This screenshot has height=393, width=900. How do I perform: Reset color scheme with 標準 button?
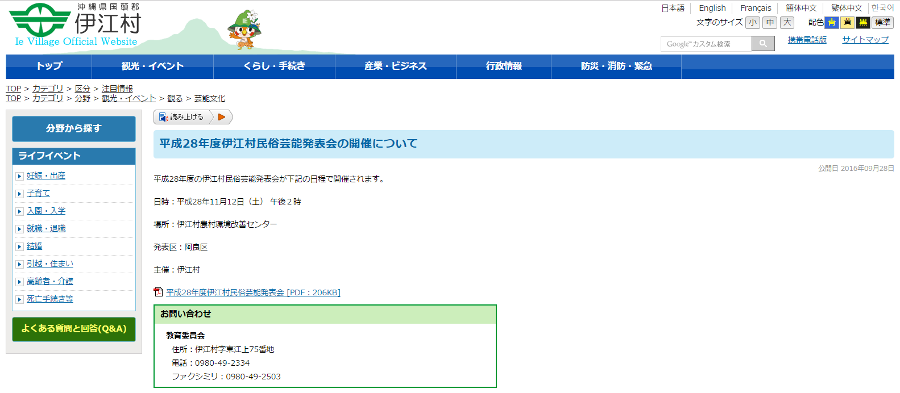coord(882,23)
